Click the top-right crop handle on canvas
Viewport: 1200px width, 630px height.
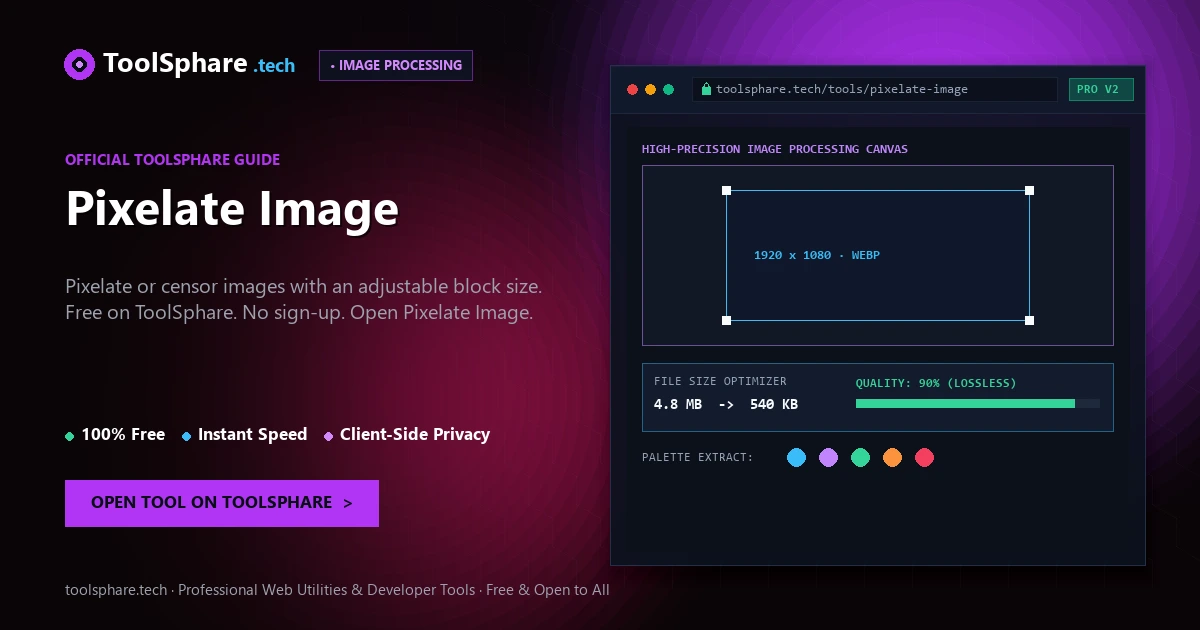pyautogui.click(x=1030, y=190)
